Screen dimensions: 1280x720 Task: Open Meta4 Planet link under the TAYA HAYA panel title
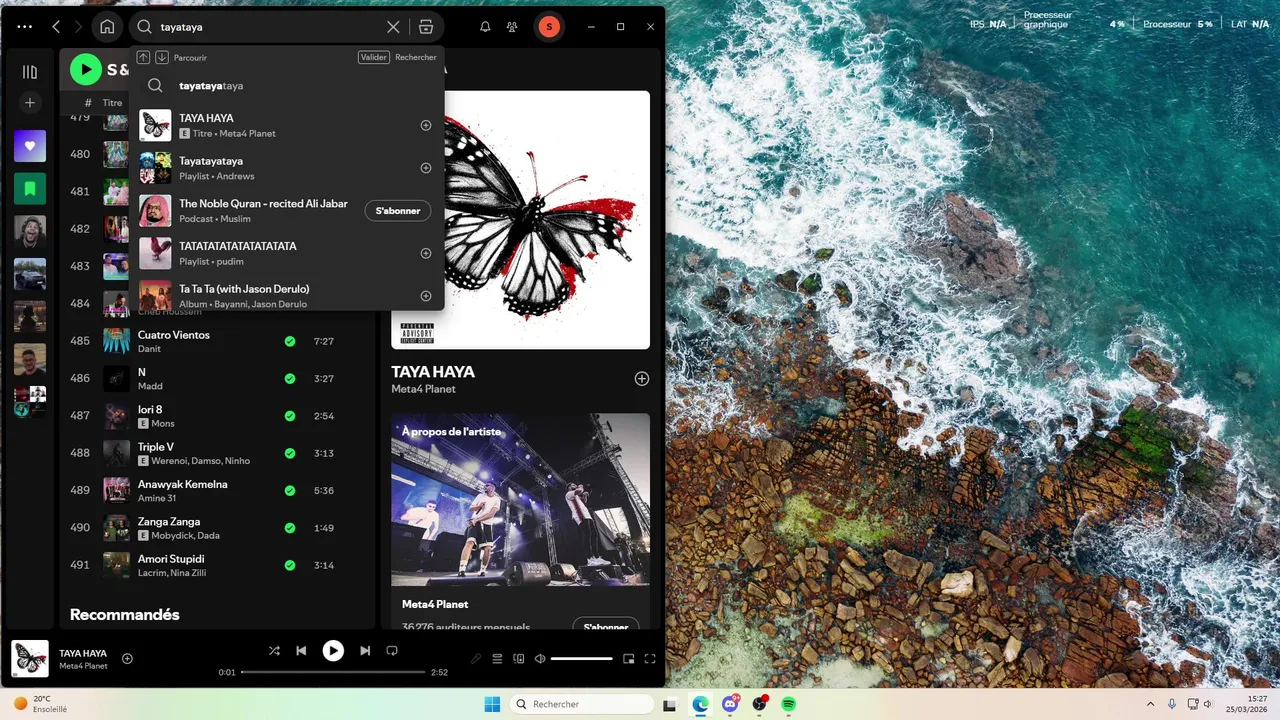[x=423, y=389]
